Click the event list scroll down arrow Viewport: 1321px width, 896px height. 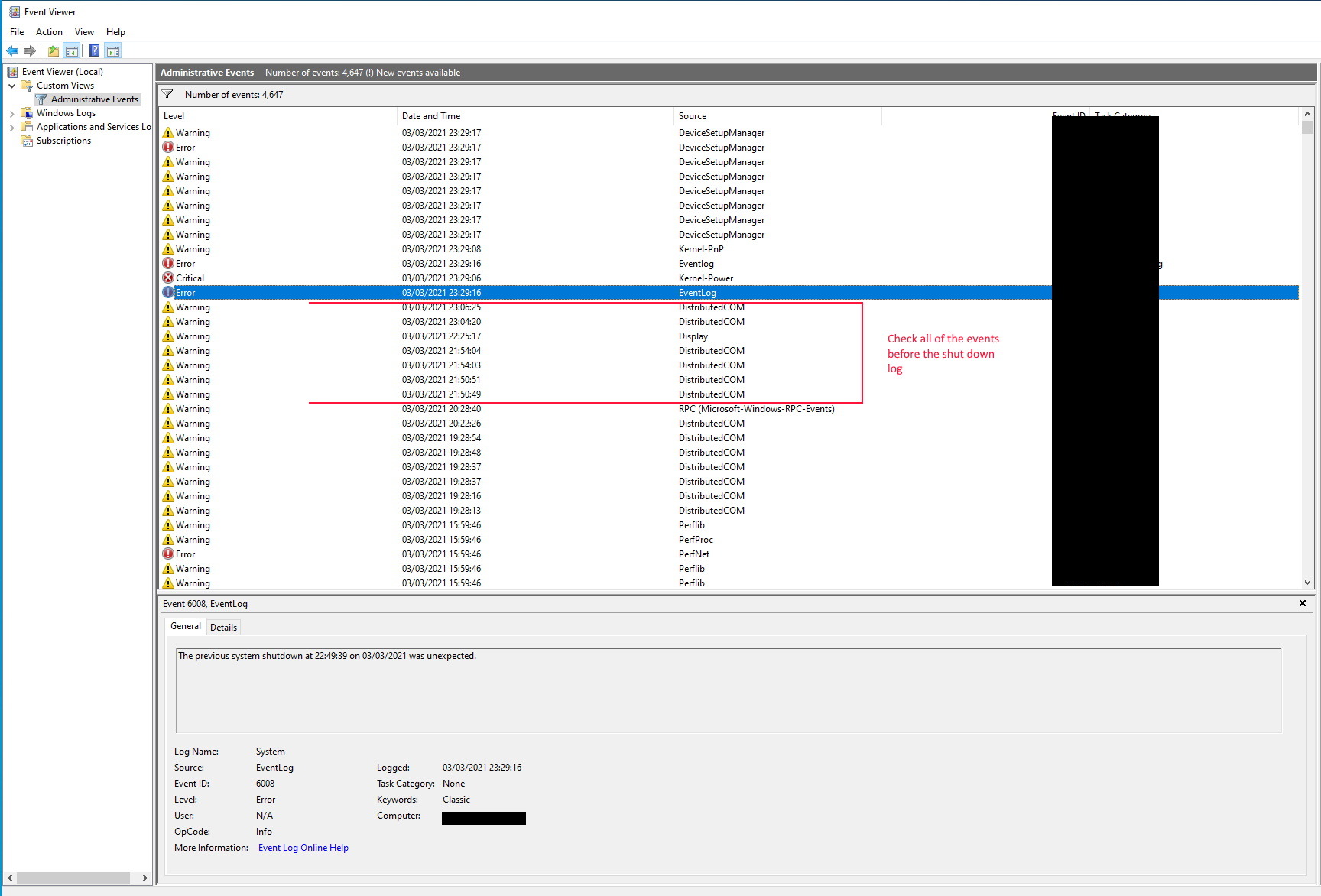[x=1307, y=582]
